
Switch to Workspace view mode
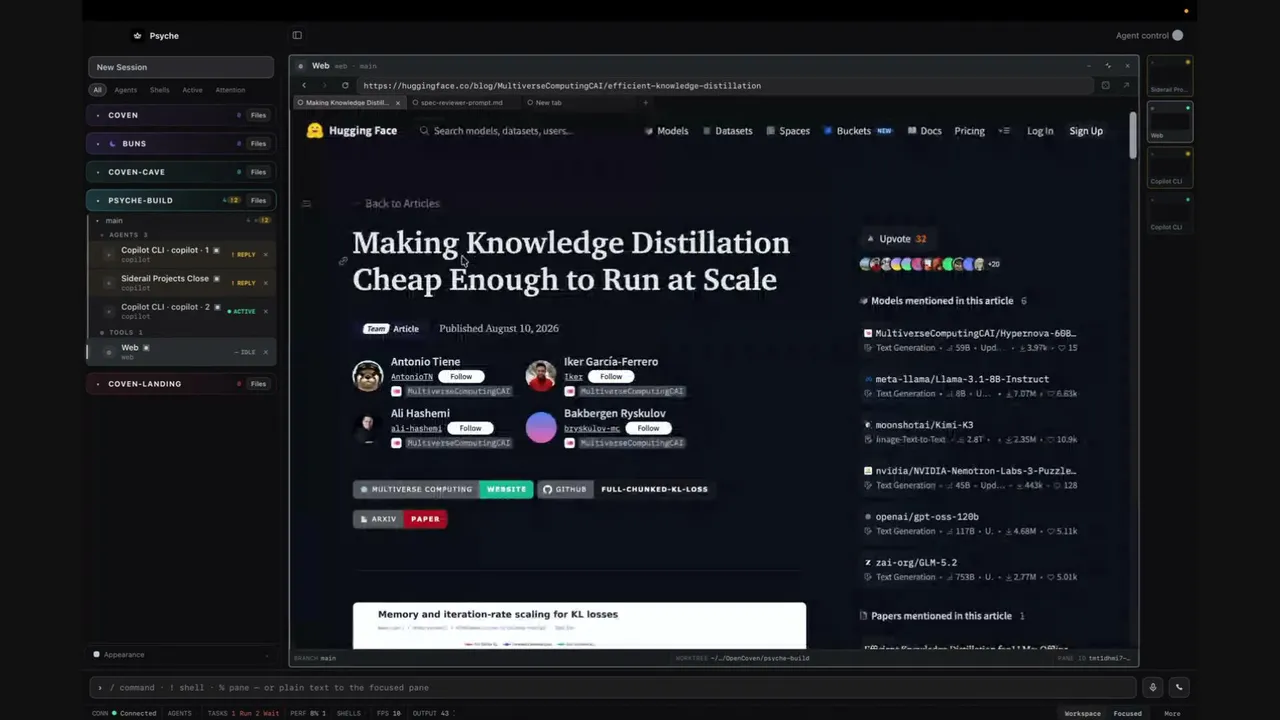(1082, 714)
